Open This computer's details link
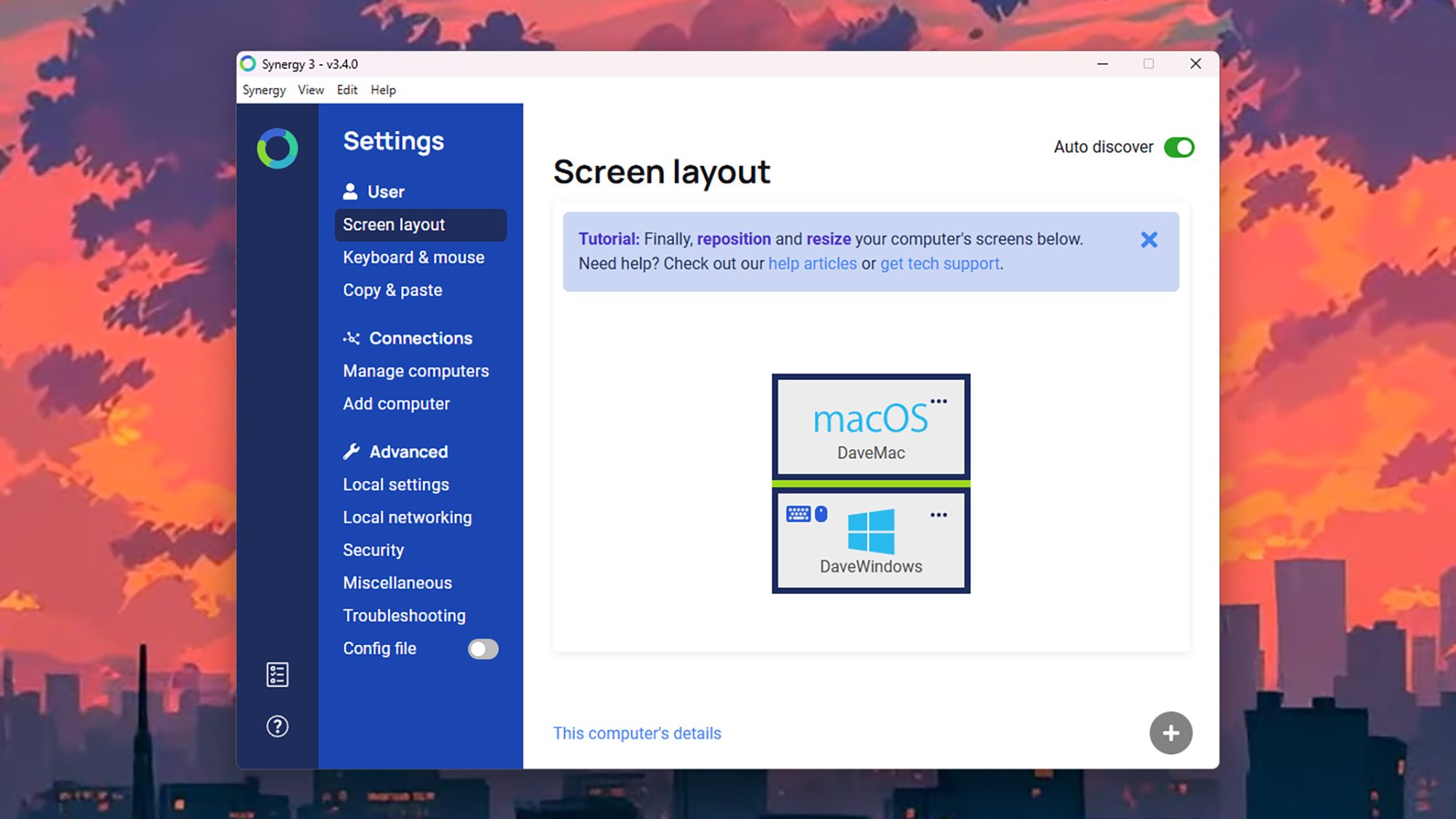1456x819 pixels. [637, 733]
